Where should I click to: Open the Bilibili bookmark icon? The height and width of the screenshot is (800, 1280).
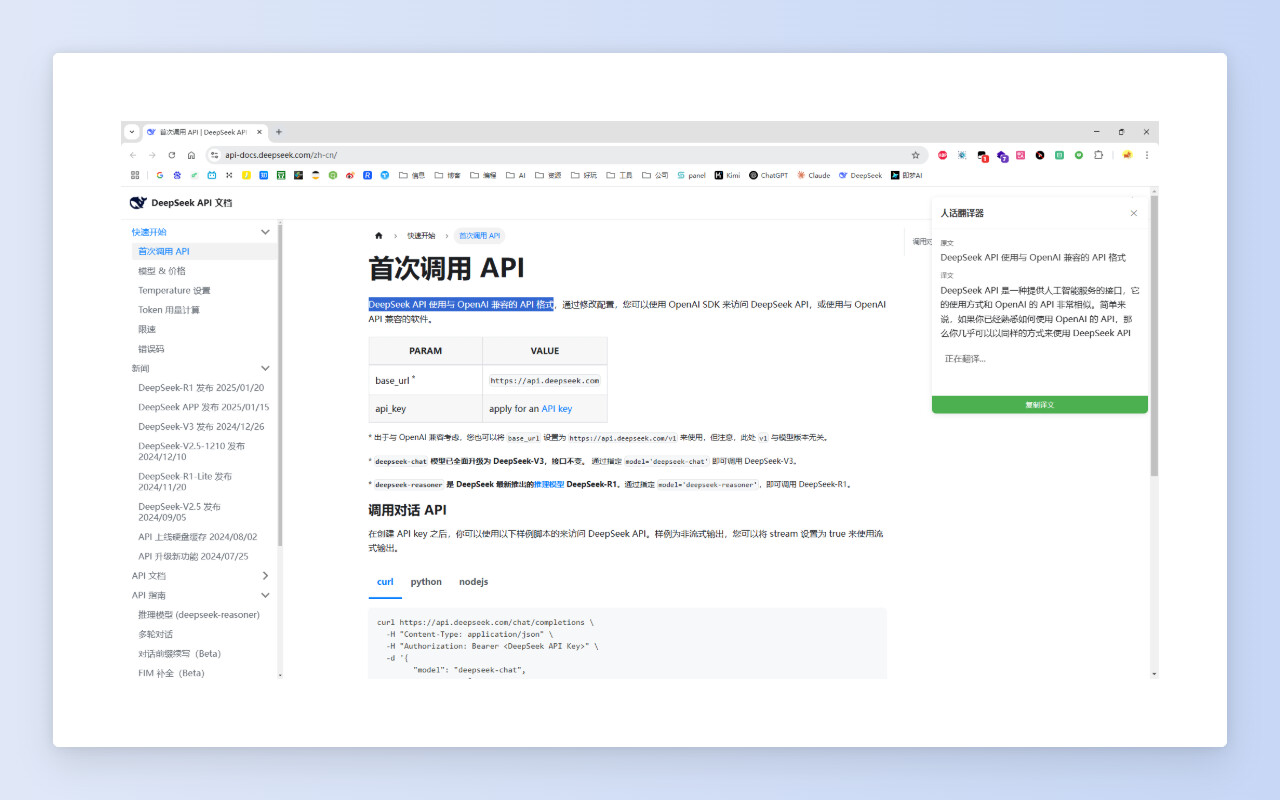pyautogui.click(x=211, y=175)
